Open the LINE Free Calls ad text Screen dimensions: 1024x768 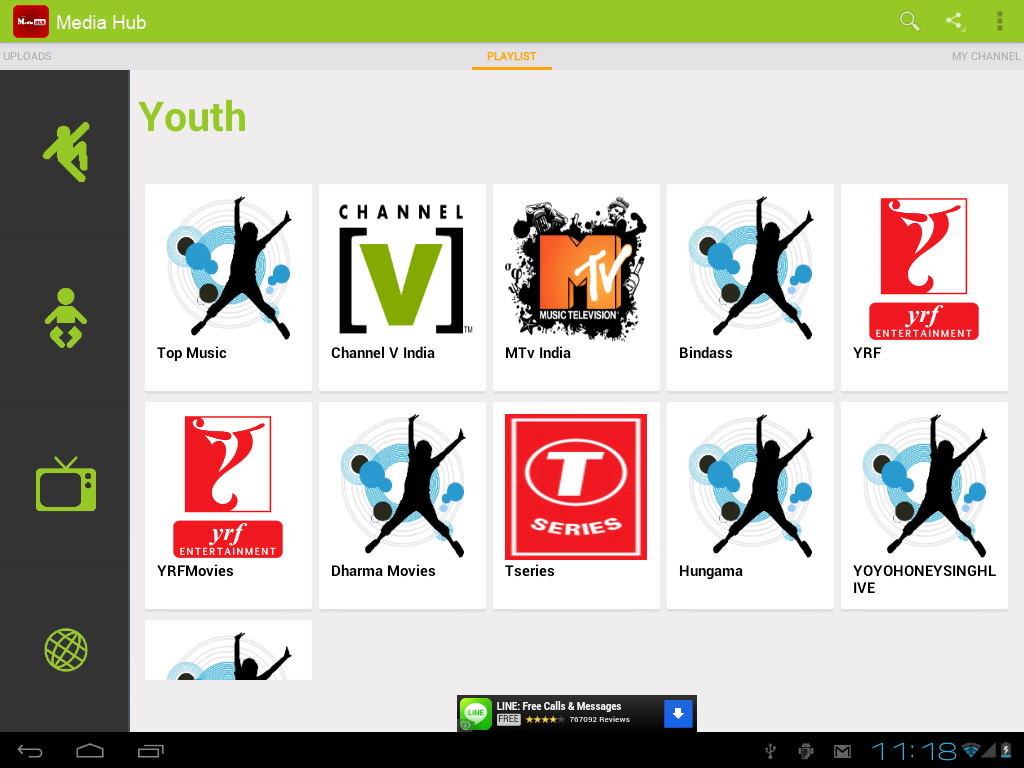(559, 706)
